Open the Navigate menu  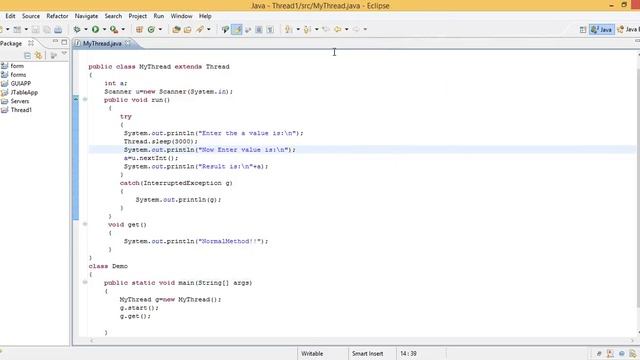(x=86, y=16)
